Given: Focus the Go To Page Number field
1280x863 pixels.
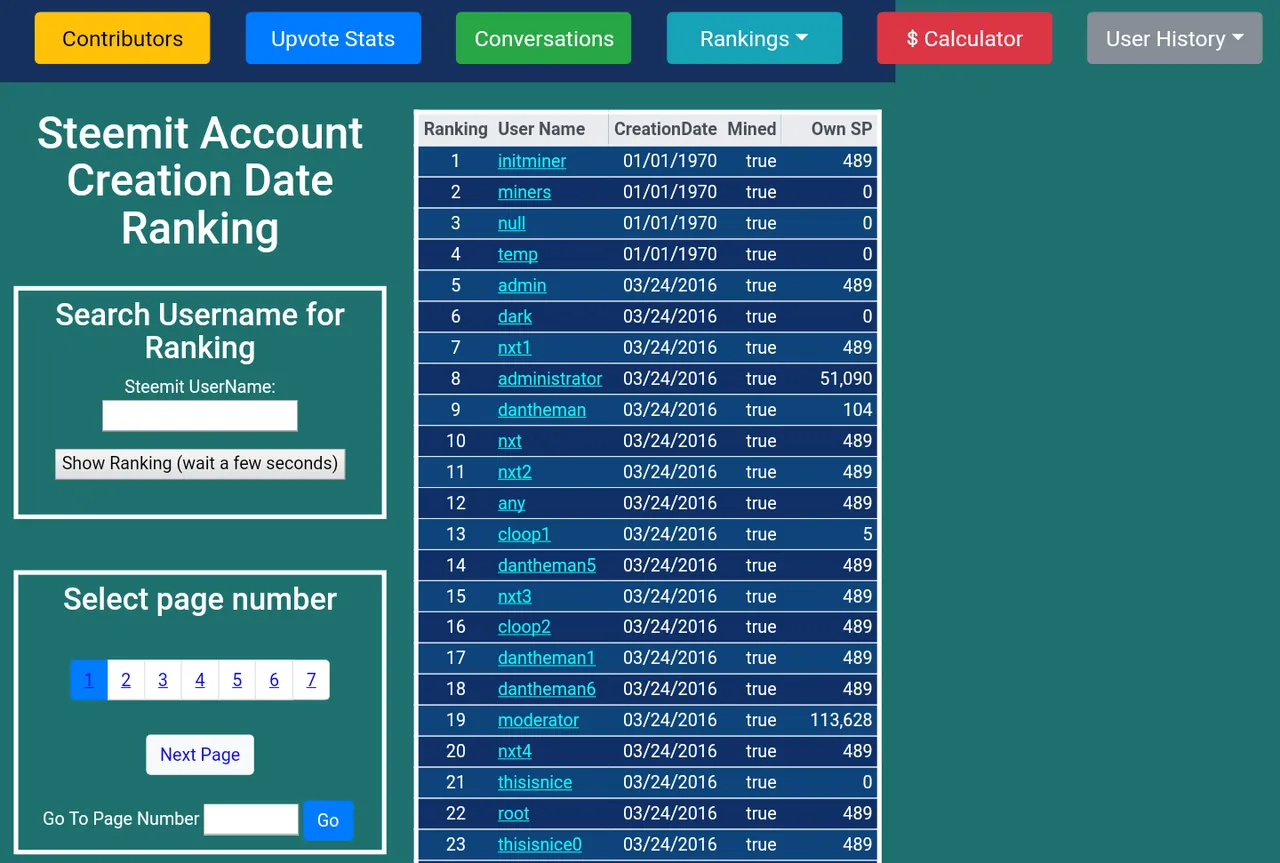Looking at the screenshot, I should (251, 819).
